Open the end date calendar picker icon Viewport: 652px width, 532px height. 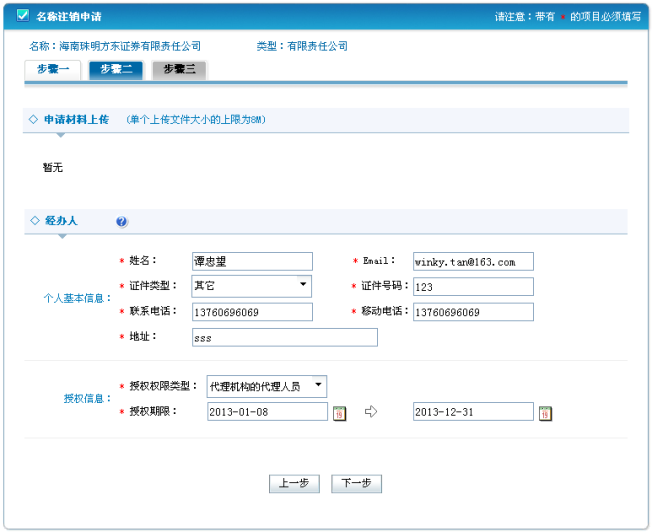point(545,413)
